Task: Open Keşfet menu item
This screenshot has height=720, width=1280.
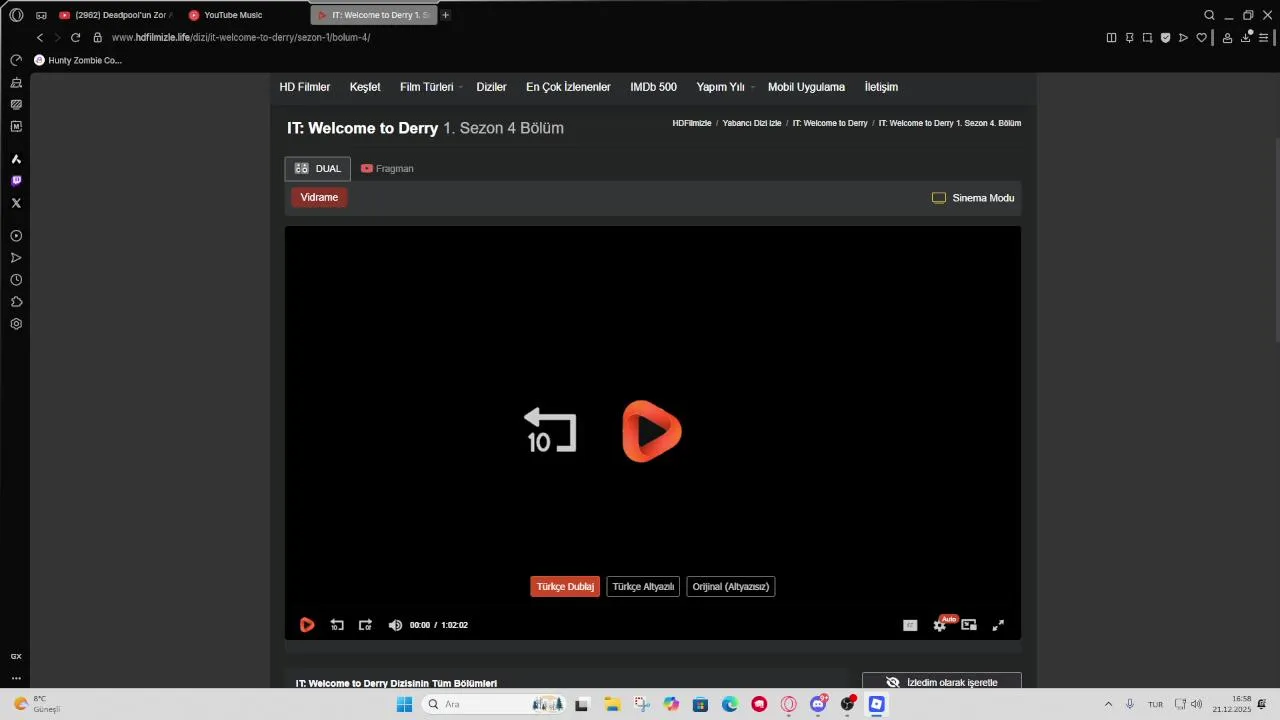Action: [365, 87]
